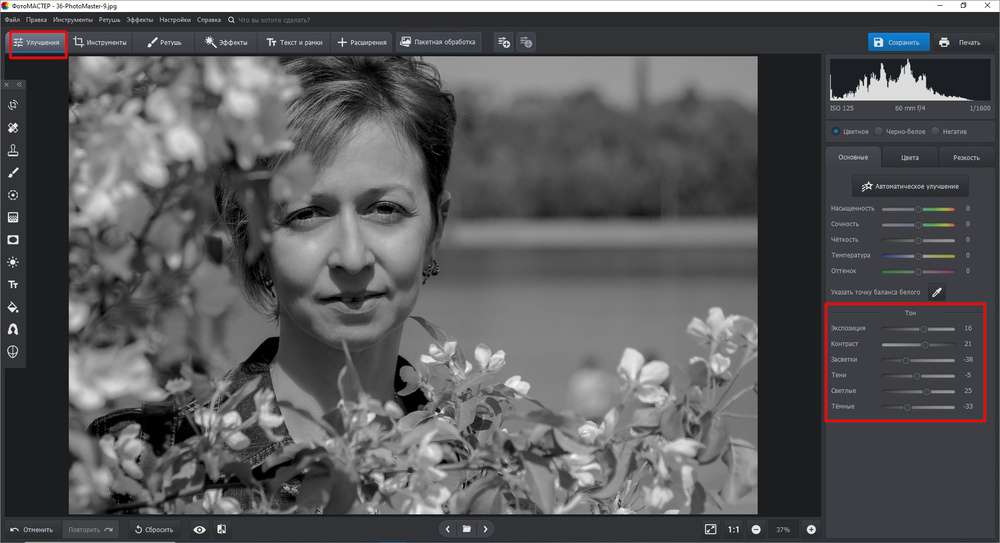Click the fit-to-screen icon in bottom bar
The width and height of the screenshot is (1000, 543).
(710, 529)
